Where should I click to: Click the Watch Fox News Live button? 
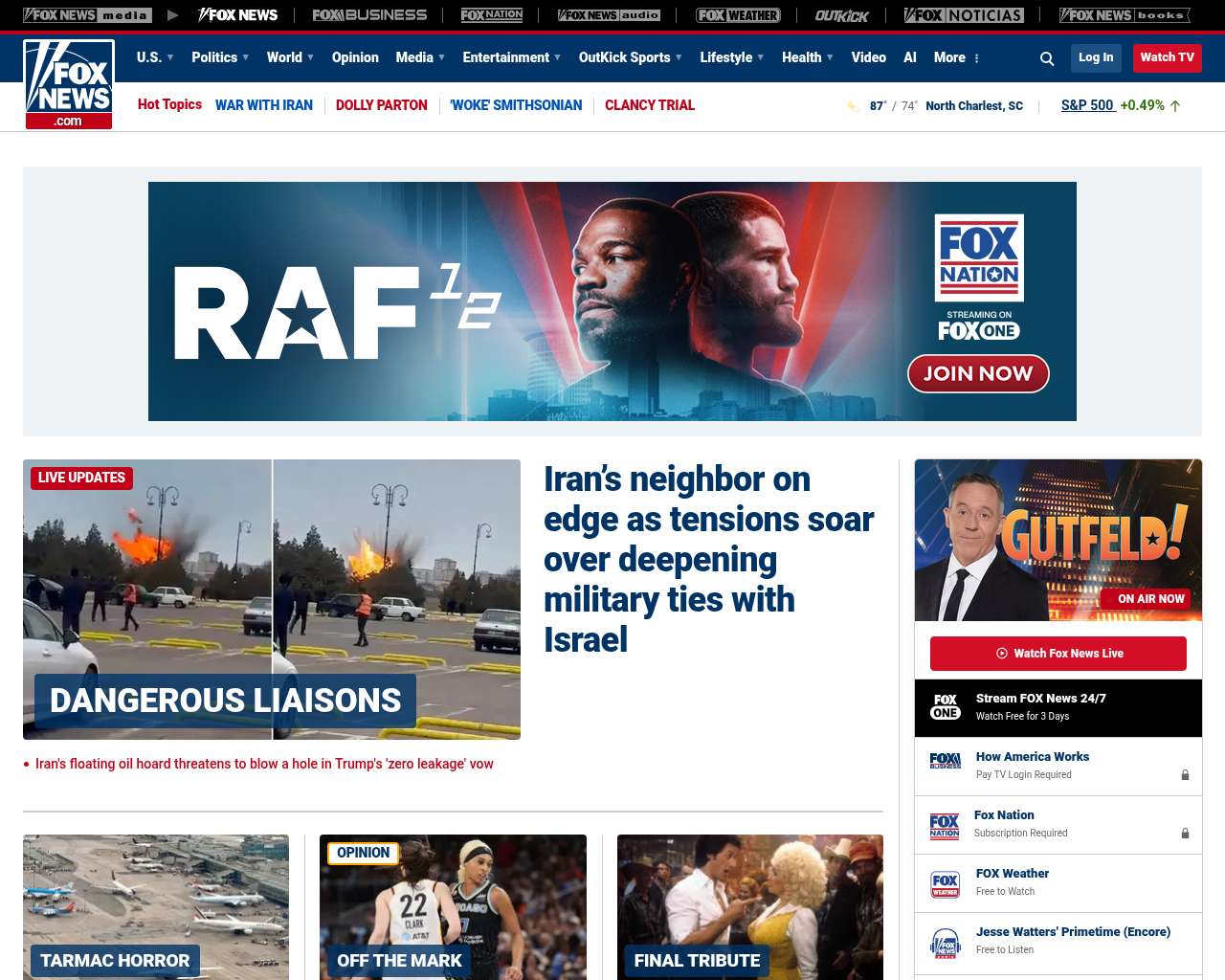click(1058, 654)
